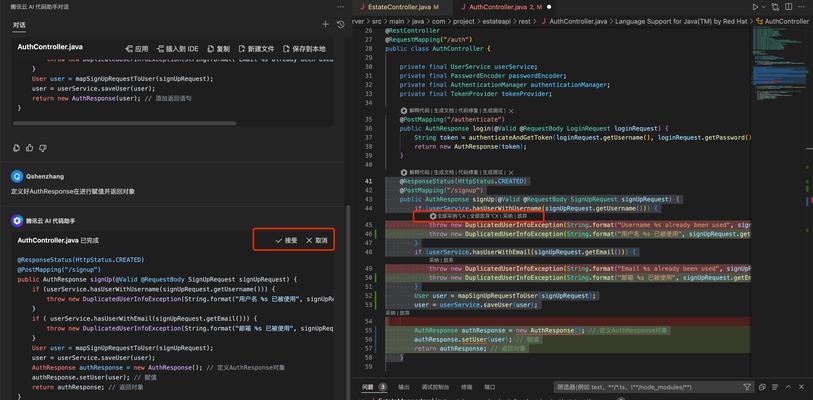Click the chat panel vertical scrollbar
The height and width of the screenshot is (400, 813).
point(347,301)
